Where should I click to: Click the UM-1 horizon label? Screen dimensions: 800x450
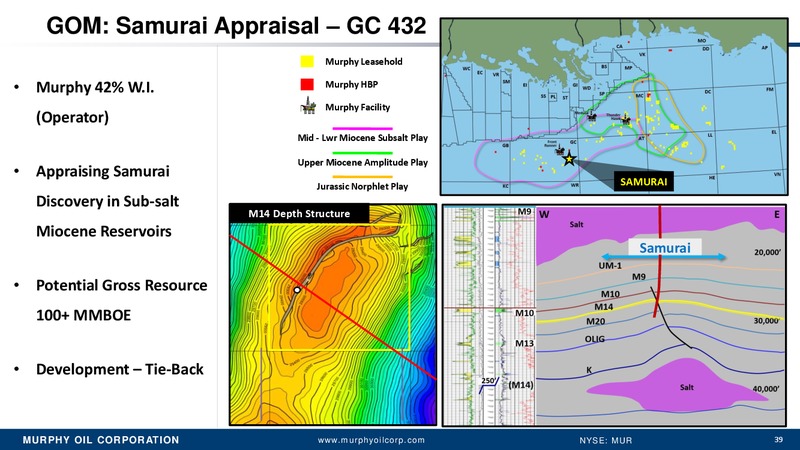[x=610, y=266]
